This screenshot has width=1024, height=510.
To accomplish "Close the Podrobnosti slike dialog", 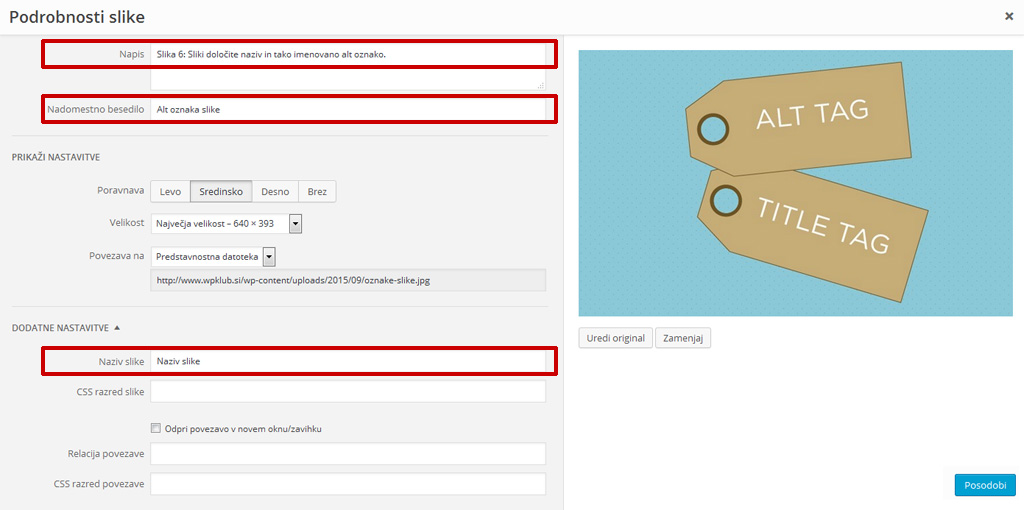I will pyautogui.click(x=1009, y=17).
